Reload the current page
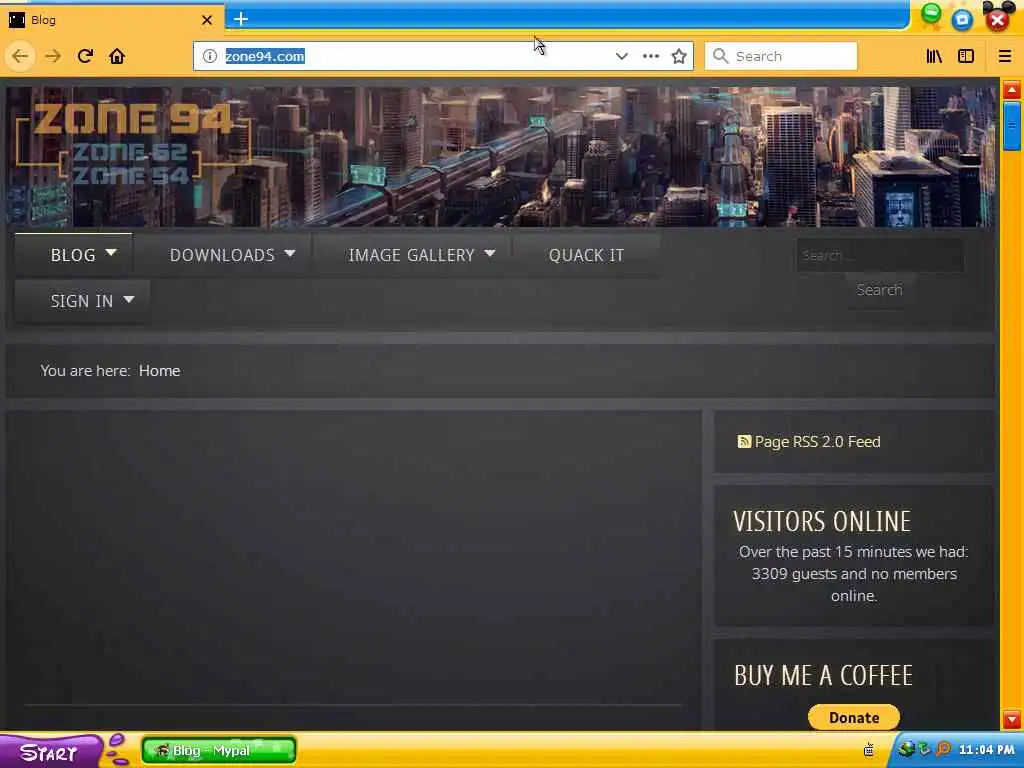 85,56
